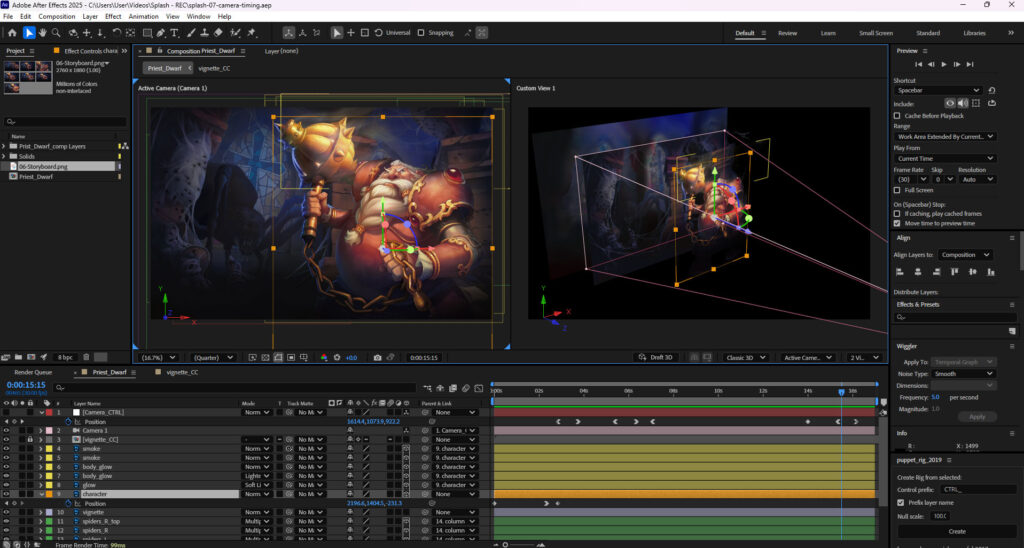This screenshot has width=1024, height=548.
Task: Open Render Queue tab
Action: pos(33,372)
